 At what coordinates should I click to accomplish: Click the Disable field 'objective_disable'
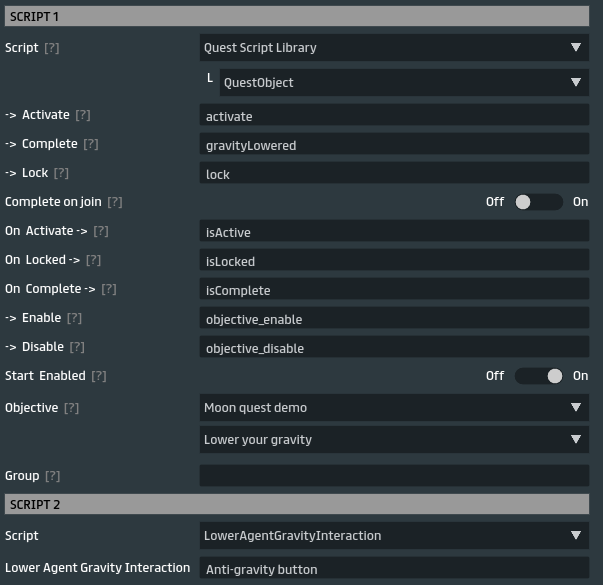point(394,347)
